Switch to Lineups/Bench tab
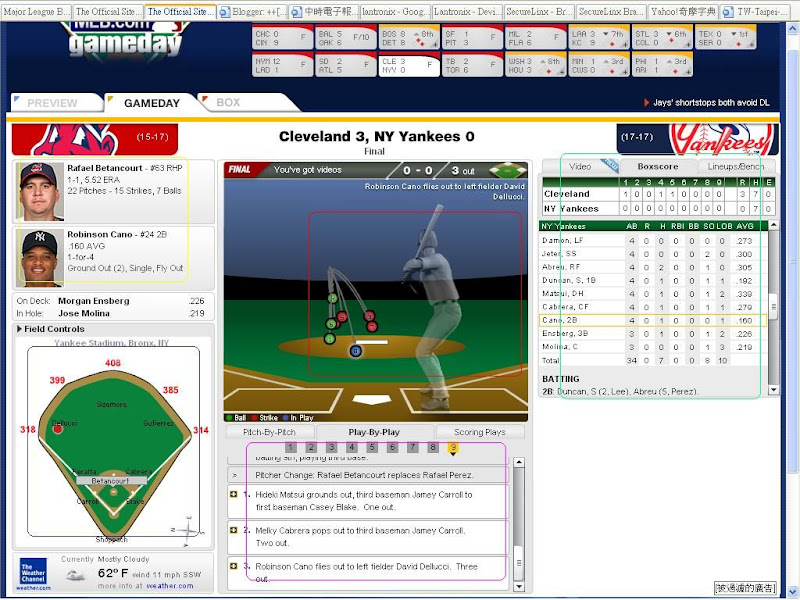The width and height of the screenshot is (800, 600). [x=736, y=166]
